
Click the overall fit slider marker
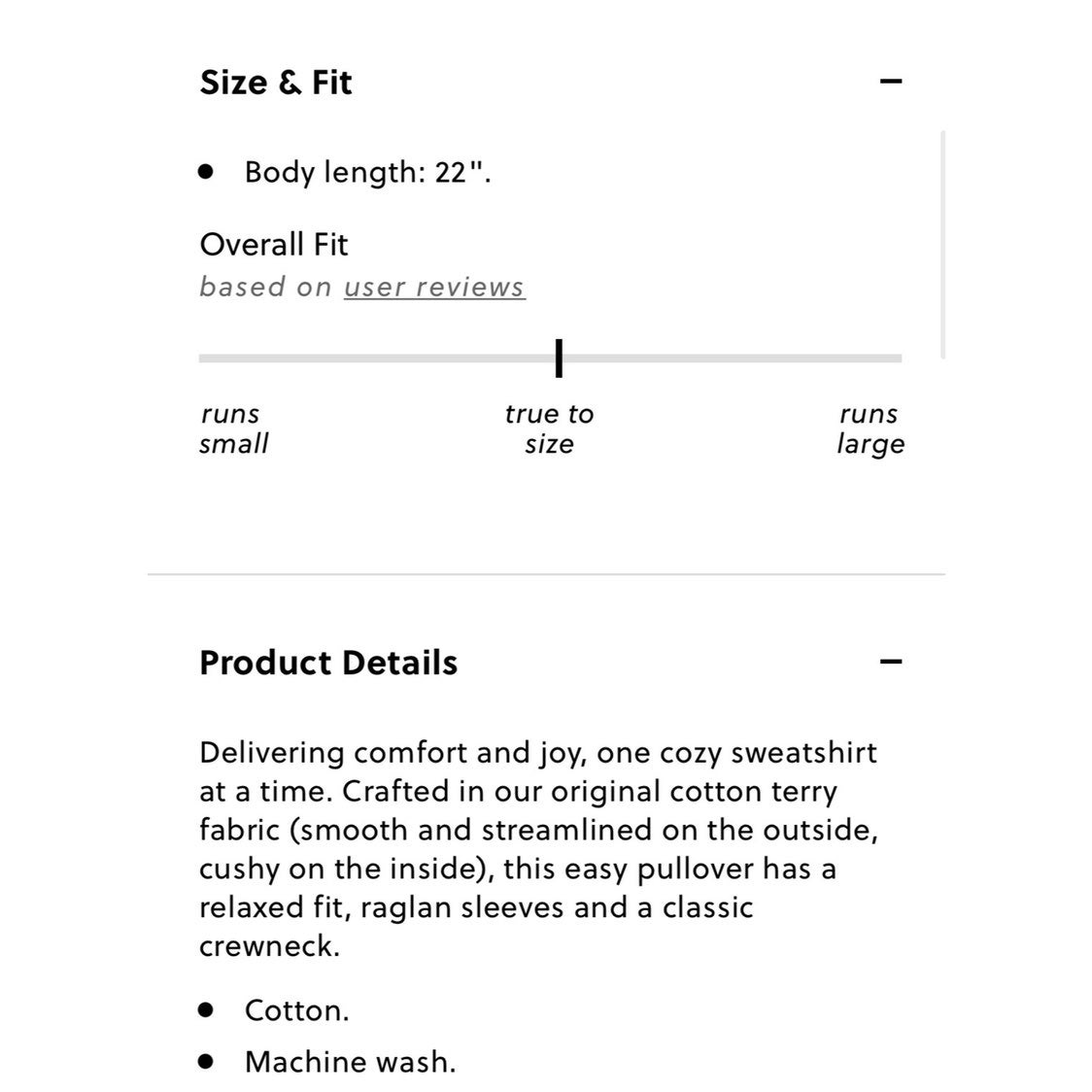[559, 358]
